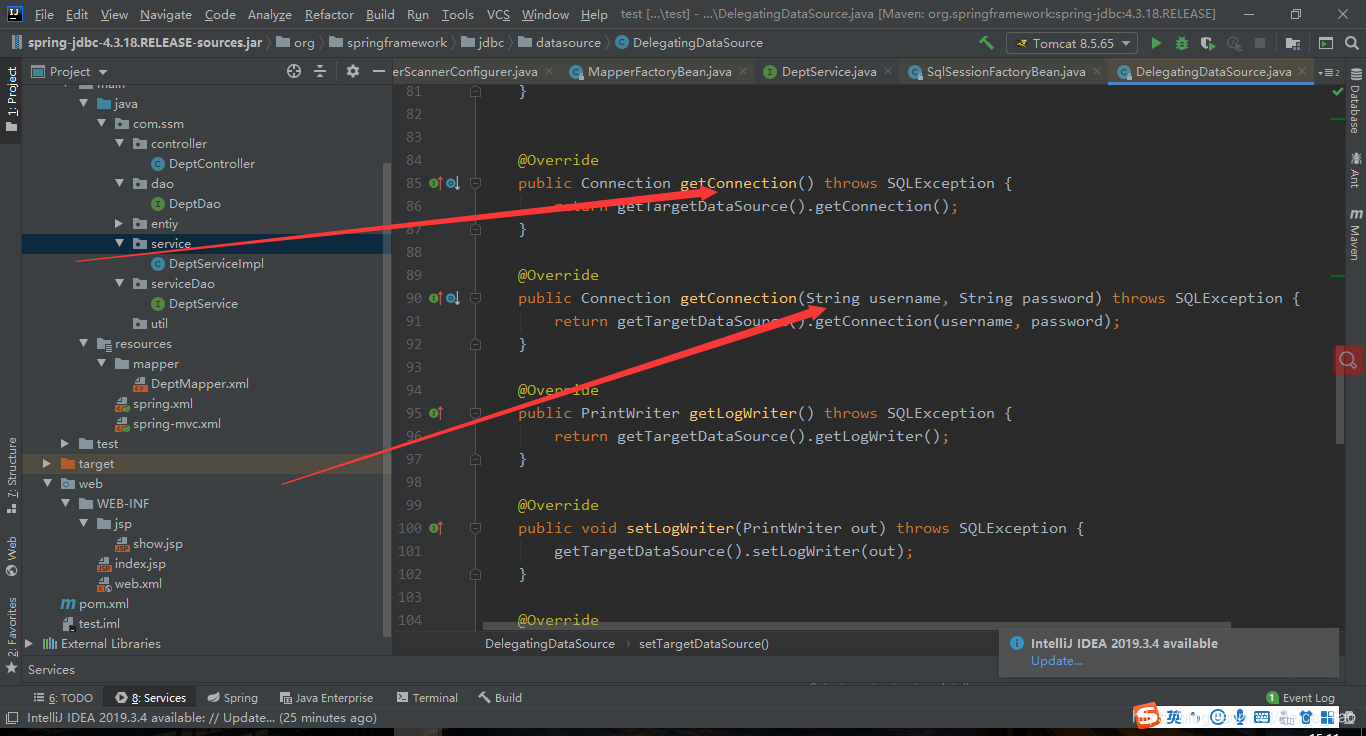Expand External Libraries node

(x=29, y=644)
